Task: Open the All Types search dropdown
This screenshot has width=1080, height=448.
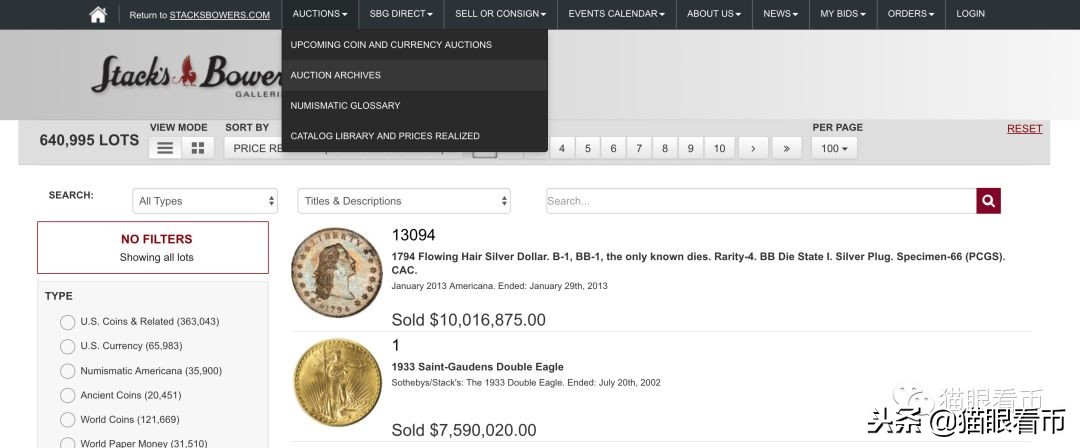Action: coord(205,201)
